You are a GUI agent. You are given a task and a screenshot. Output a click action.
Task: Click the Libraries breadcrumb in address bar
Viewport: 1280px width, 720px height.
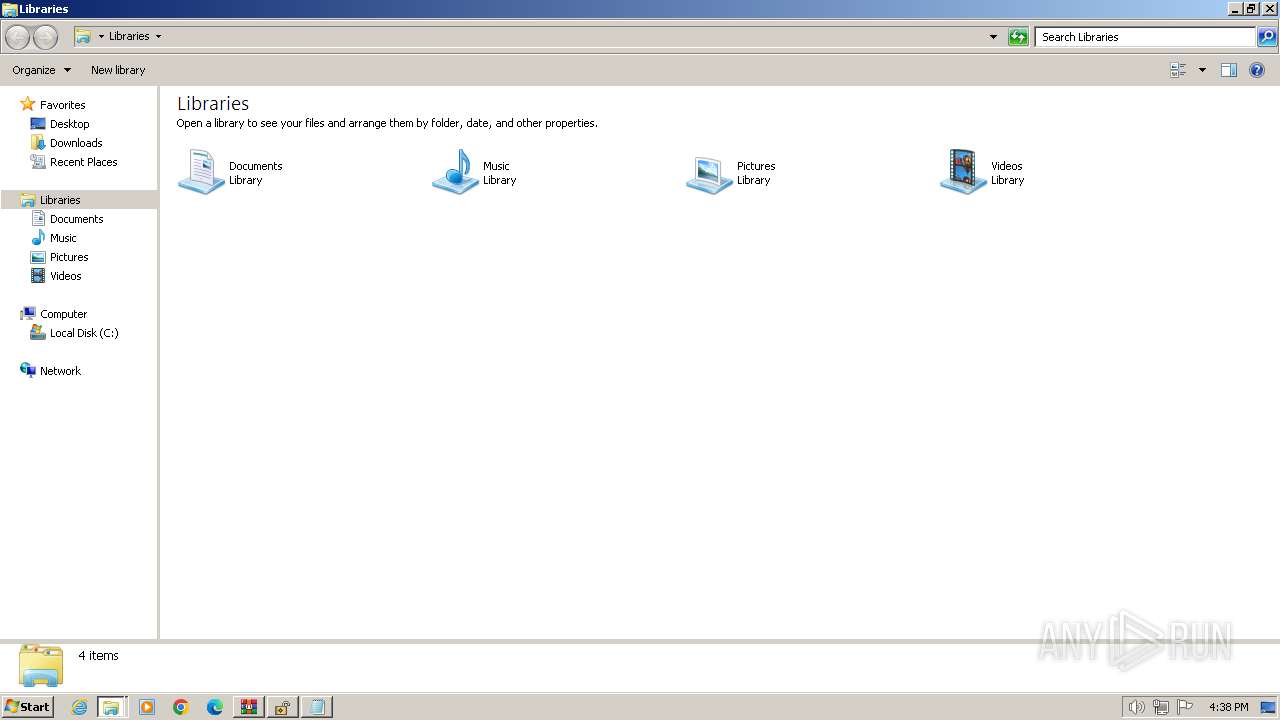(x=129, y=37)
